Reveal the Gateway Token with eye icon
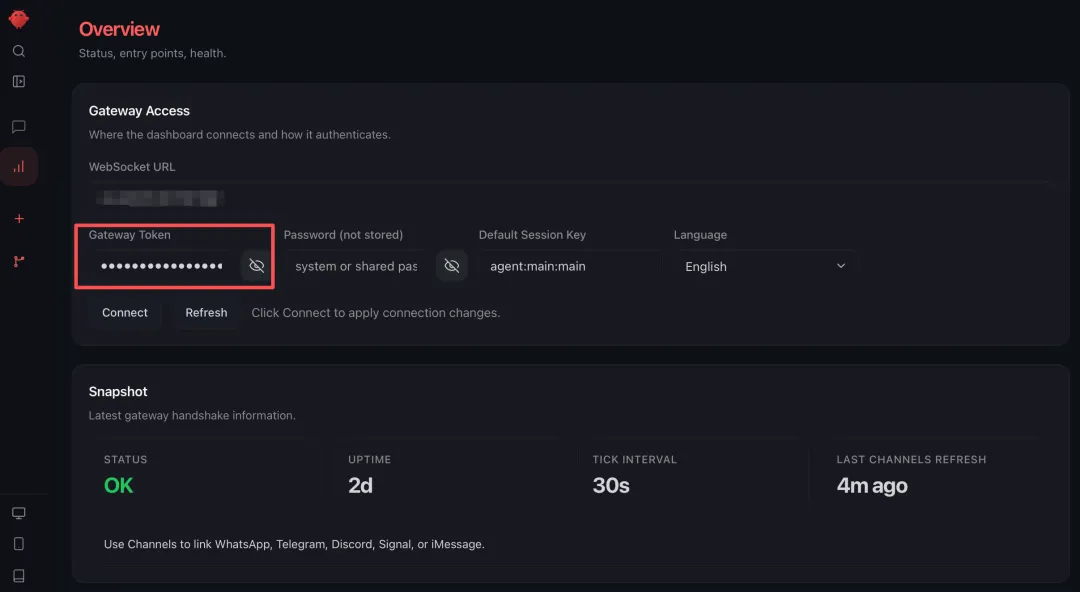Image resolution: width=1080 pixels, height=592 pixels. click(256, 266)
